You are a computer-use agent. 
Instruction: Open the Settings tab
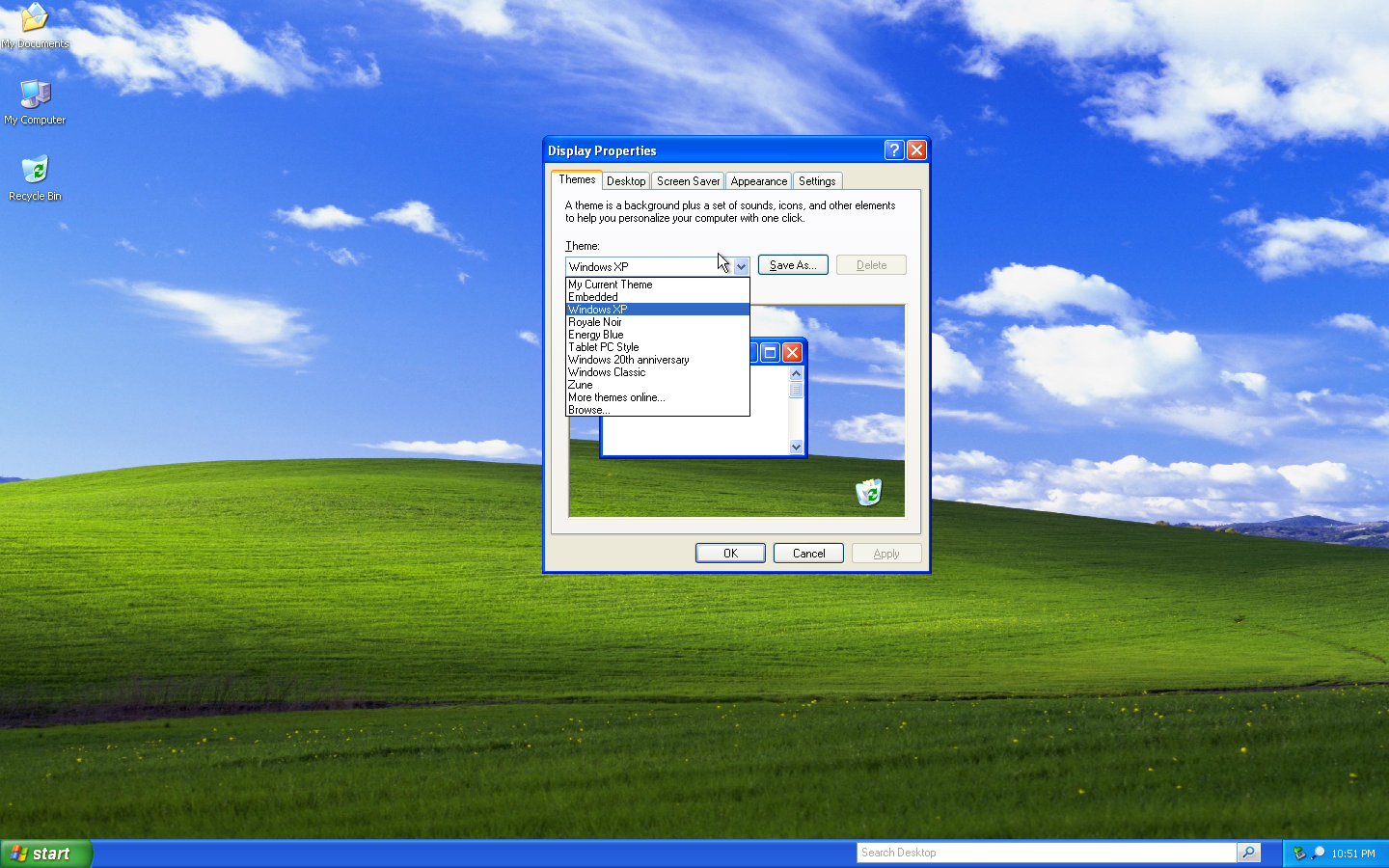[x=817, y=181]
